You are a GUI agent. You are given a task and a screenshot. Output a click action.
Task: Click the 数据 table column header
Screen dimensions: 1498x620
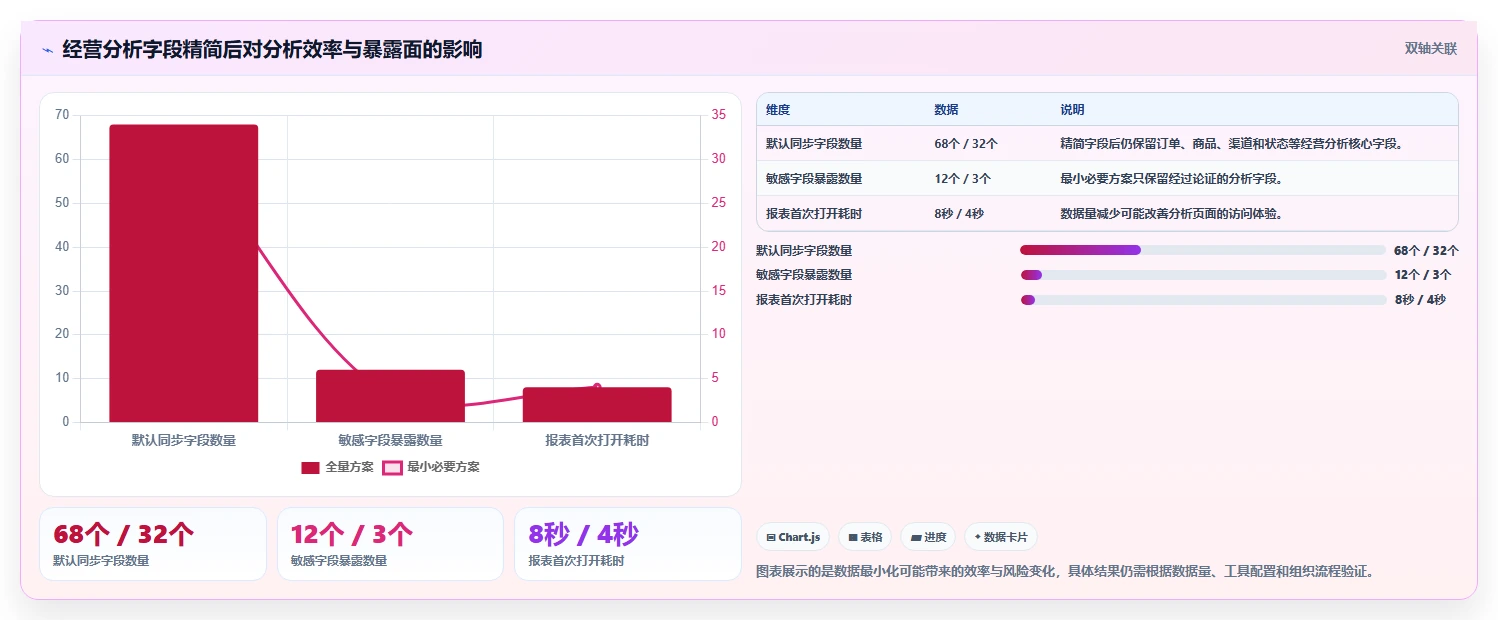pos(946,110)
